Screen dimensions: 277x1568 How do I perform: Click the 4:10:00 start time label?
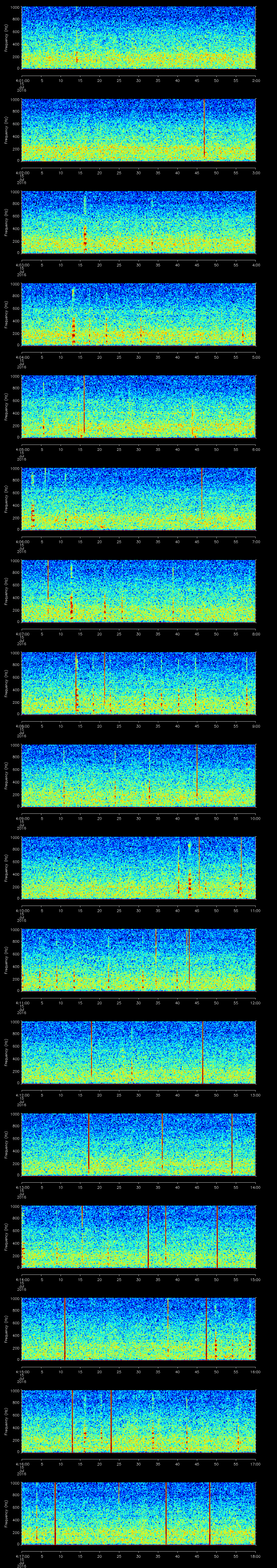pos(22,910)
